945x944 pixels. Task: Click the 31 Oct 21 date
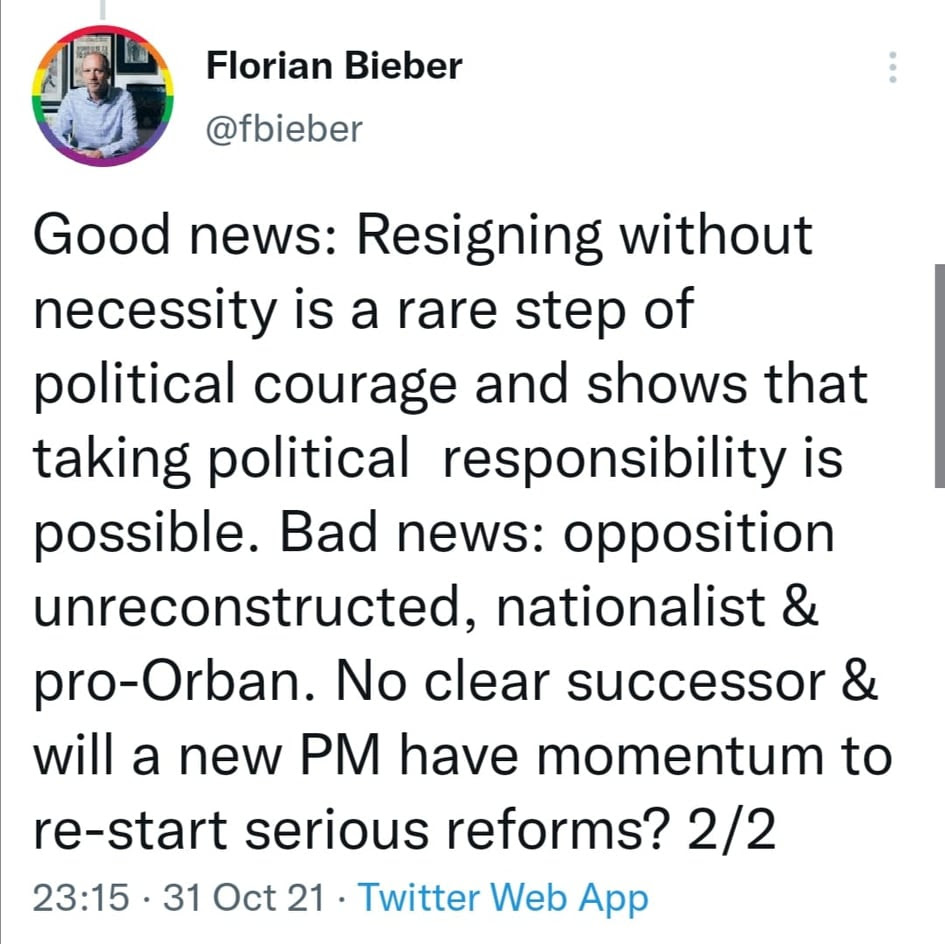tap(243, 897)
